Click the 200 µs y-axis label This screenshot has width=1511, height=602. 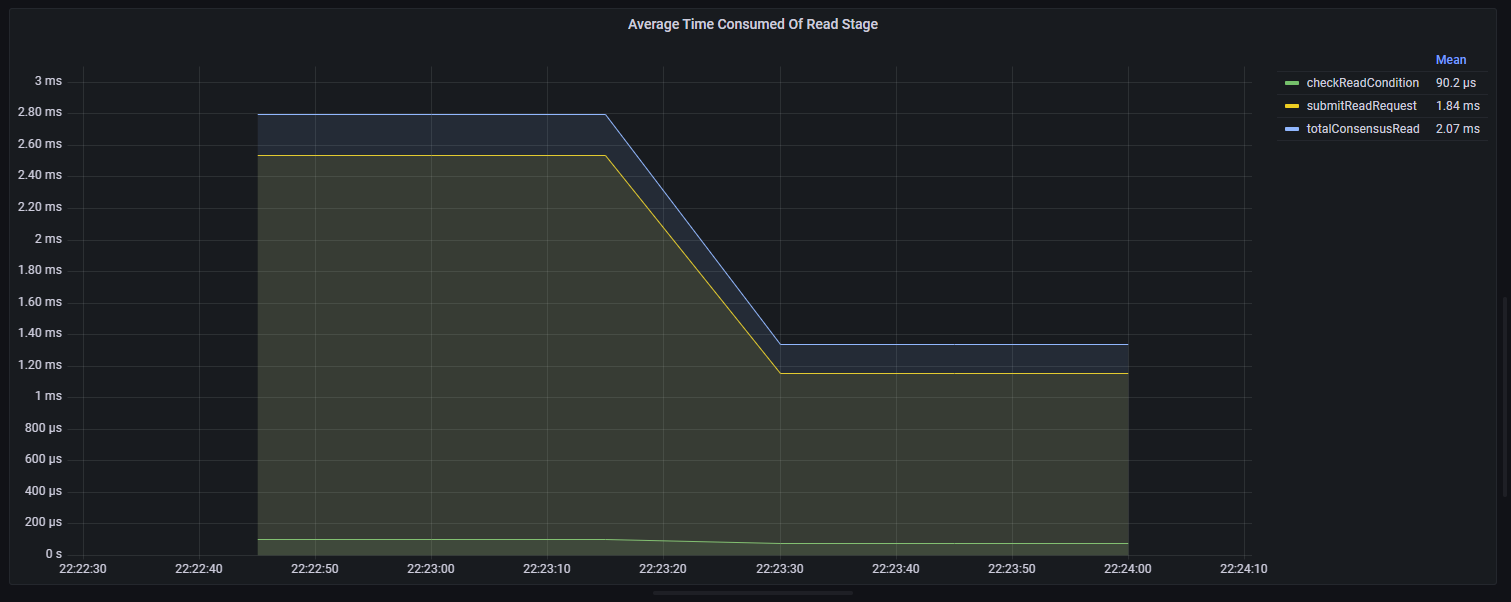click(42, 522)
